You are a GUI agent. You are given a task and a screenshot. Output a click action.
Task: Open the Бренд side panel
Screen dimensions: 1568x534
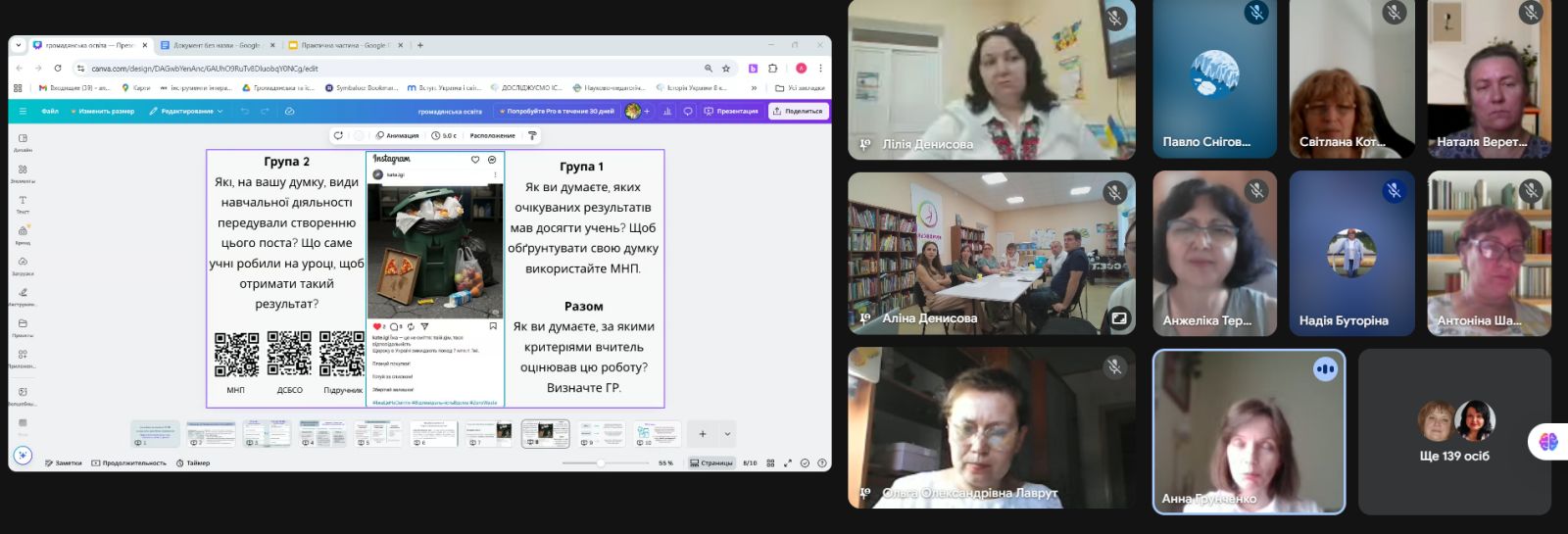pos(23,235)
